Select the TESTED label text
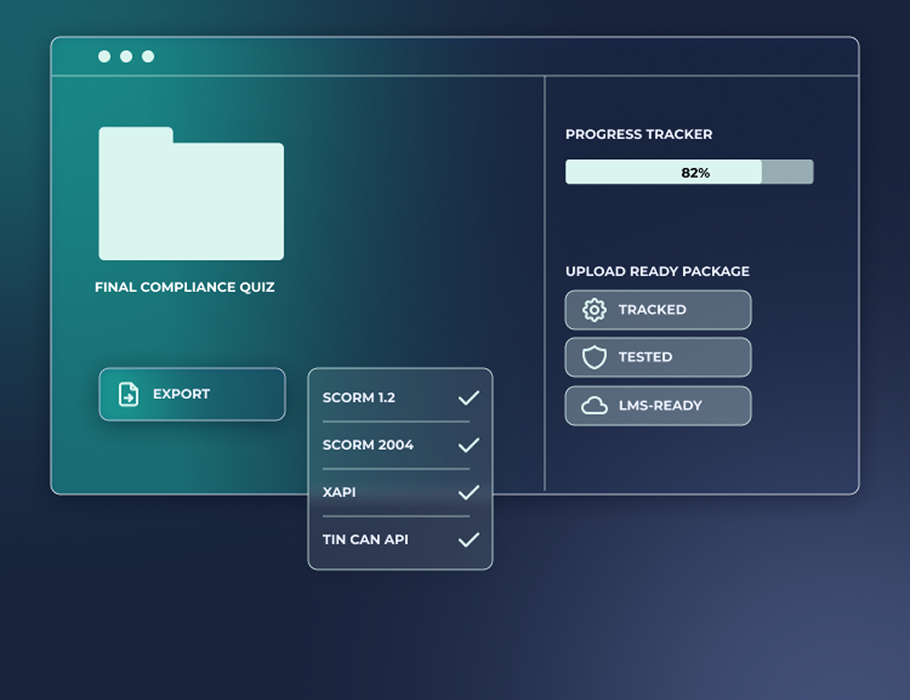The width and height of the screenshot is (910, 700). point(645,357)
